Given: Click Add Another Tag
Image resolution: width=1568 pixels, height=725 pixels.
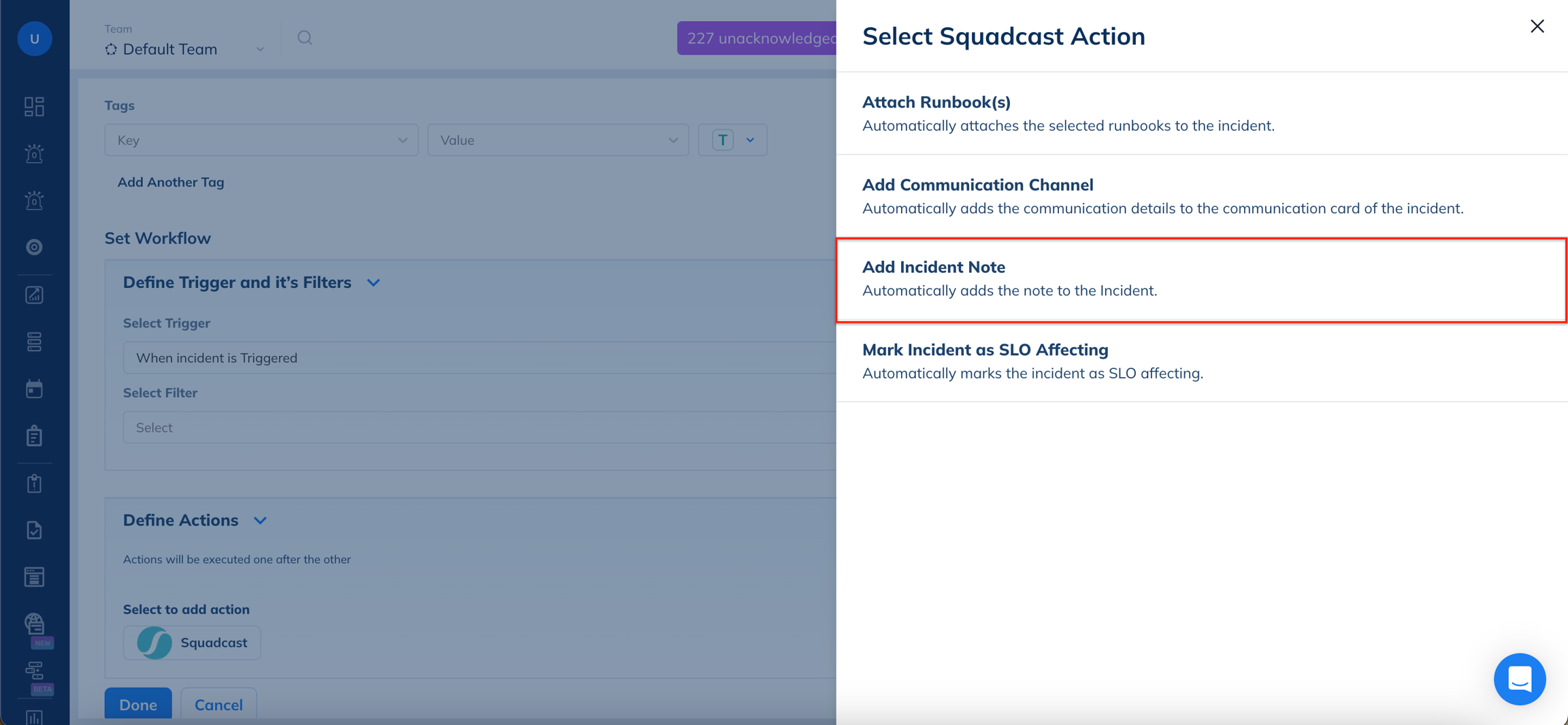Looking at the screenshot, I should [x=171, y=182].
